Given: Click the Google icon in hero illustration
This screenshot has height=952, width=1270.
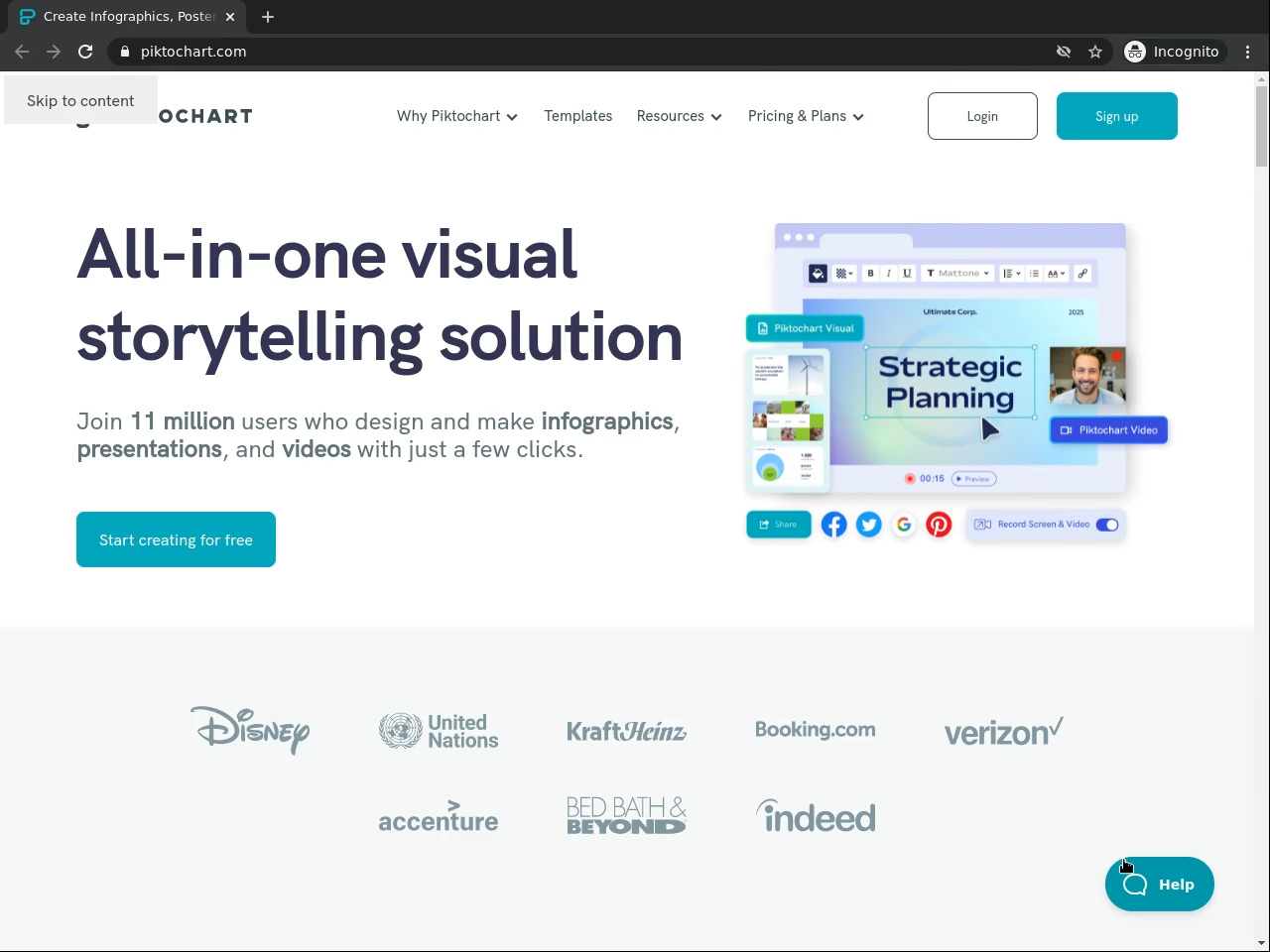Looking at the screenshot, I should (904, 525).
